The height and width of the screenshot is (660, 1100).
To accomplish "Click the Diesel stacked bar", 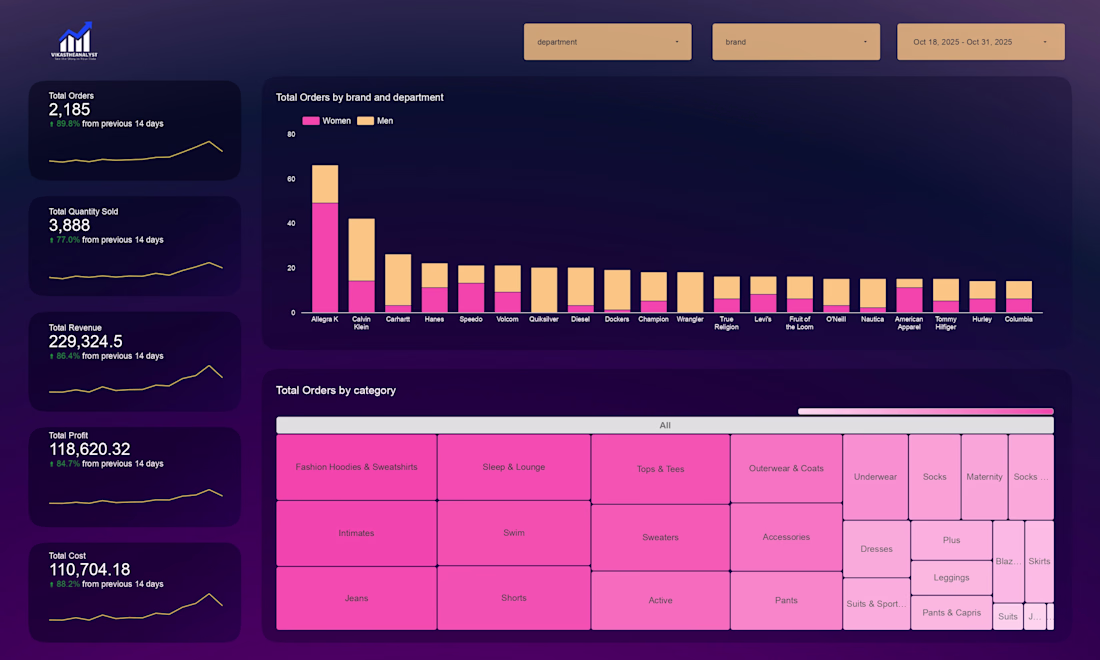I will (580, 290).
